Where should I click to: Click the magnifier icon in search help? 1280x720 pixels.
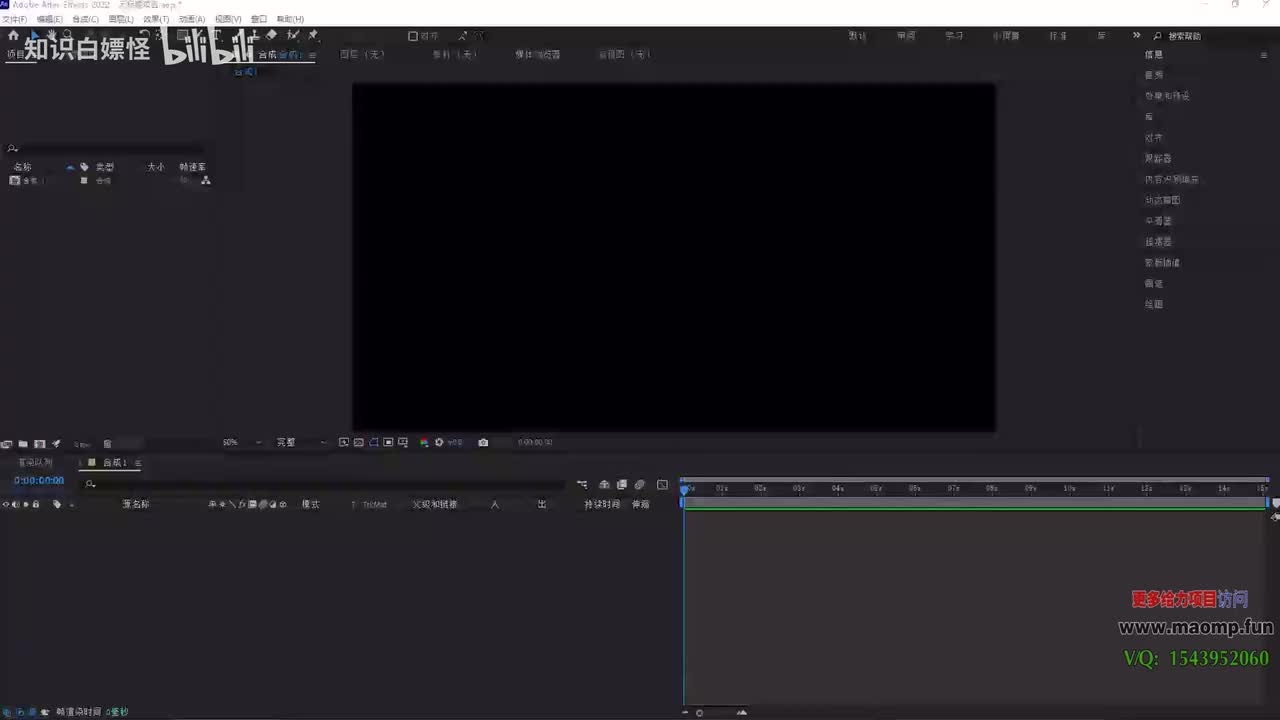(x=1158, y=36)
